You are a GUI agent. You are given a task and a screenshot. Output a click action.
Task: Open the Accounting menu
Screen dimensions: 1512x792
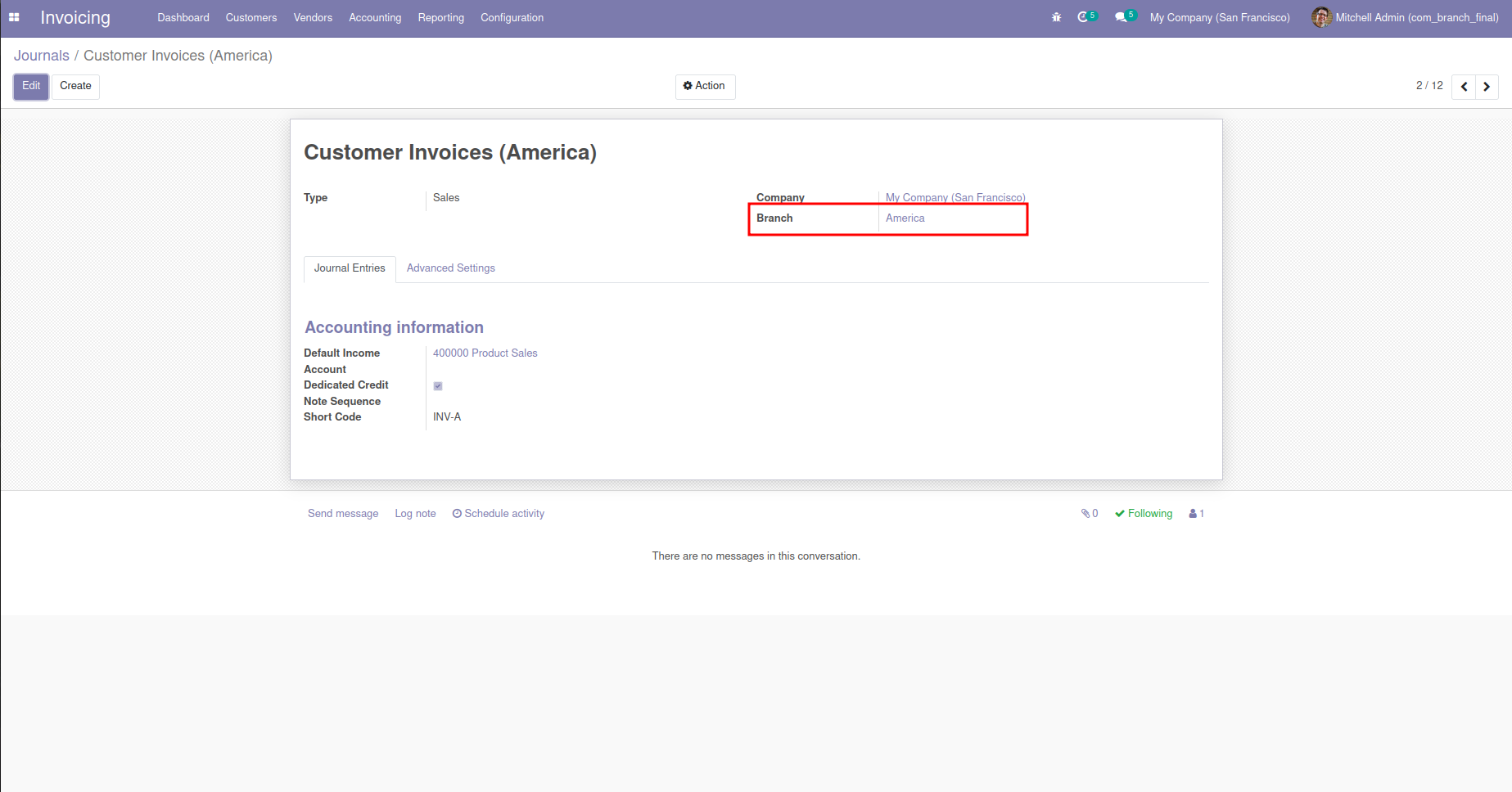point(375,17)
